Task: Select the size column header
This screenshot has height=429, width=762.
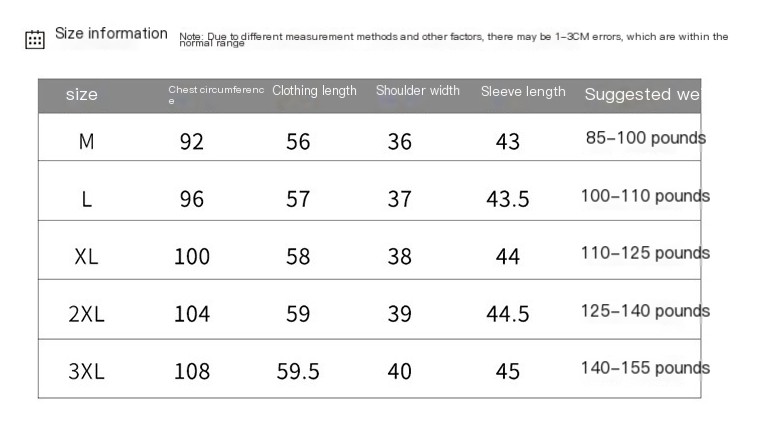Action: pyautogui.click(x=82, y=95)
